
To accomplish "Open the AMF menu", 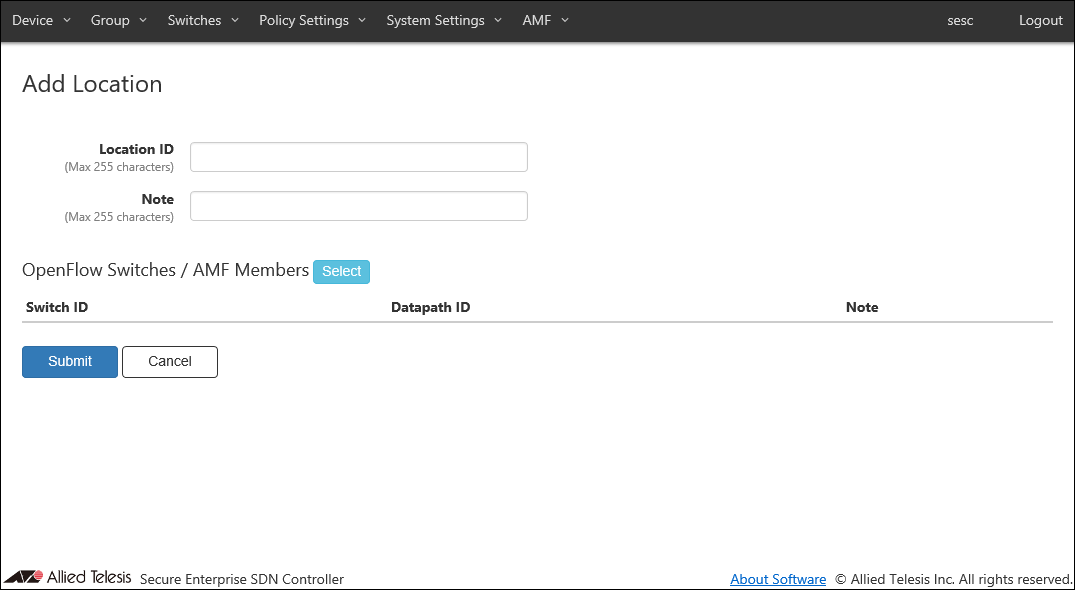I will 545,21.
